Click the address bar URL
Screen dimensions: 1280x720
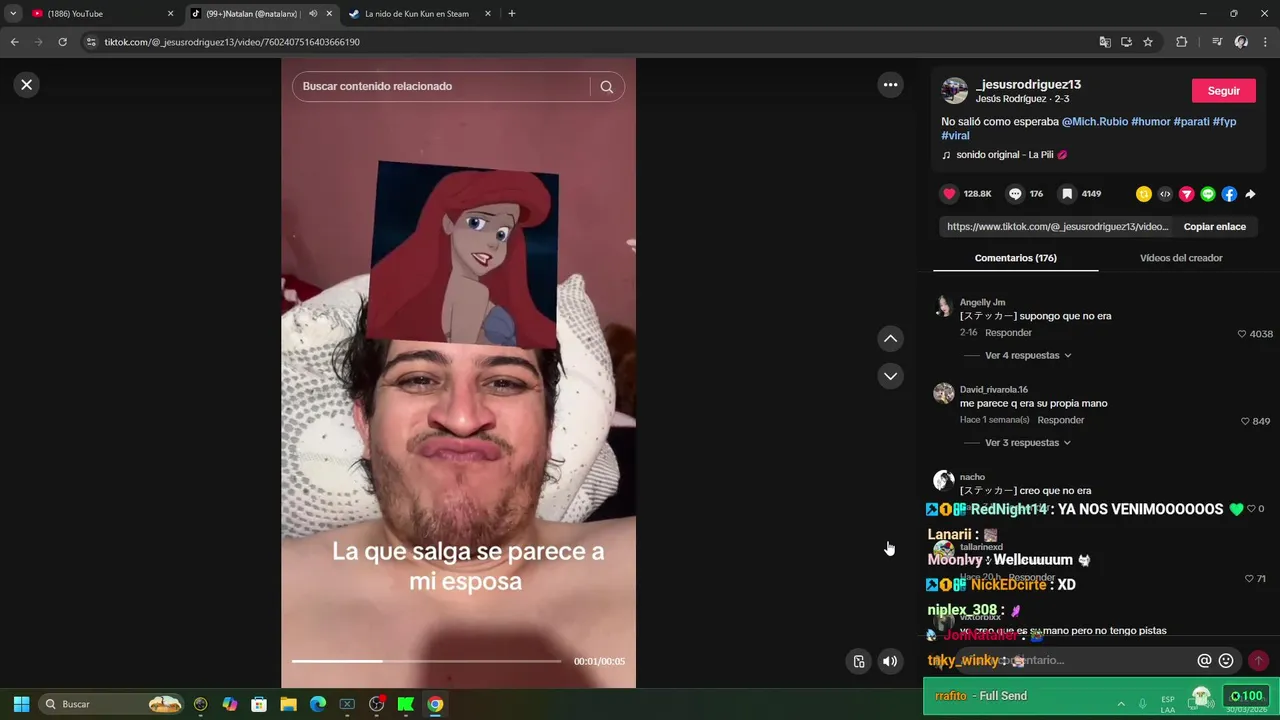tap(232, 42)
